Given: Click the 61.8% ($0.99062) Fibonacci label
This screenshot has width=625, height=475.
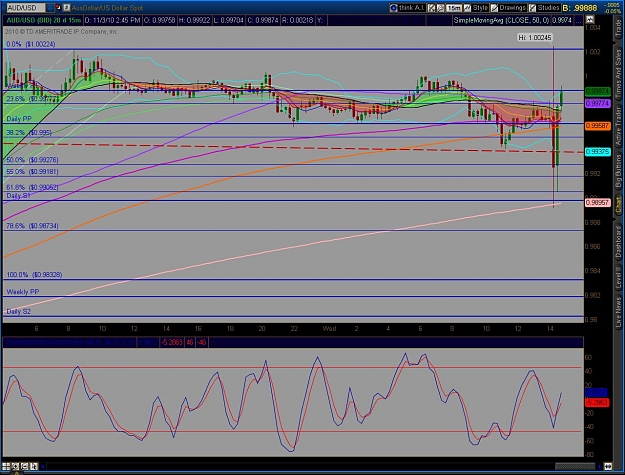Looking at the screenshot, I should coord(32,187).
